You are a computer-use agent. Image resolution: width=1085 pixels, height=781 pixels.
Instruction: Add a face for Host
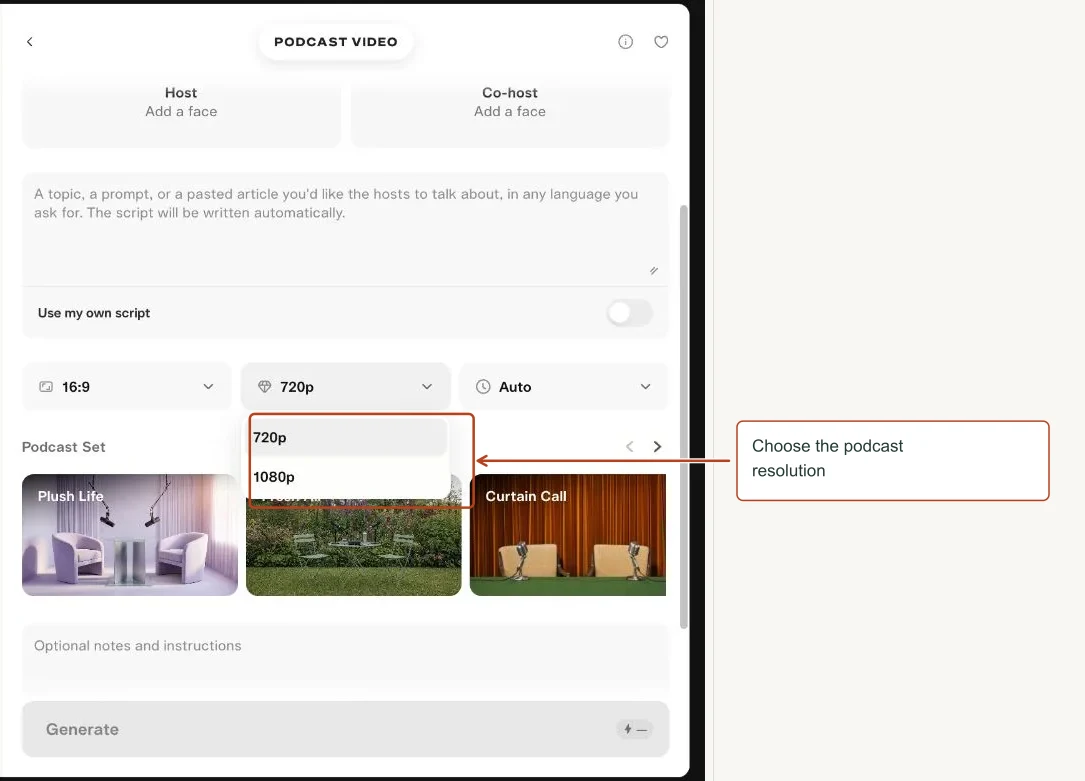point(181,111)
